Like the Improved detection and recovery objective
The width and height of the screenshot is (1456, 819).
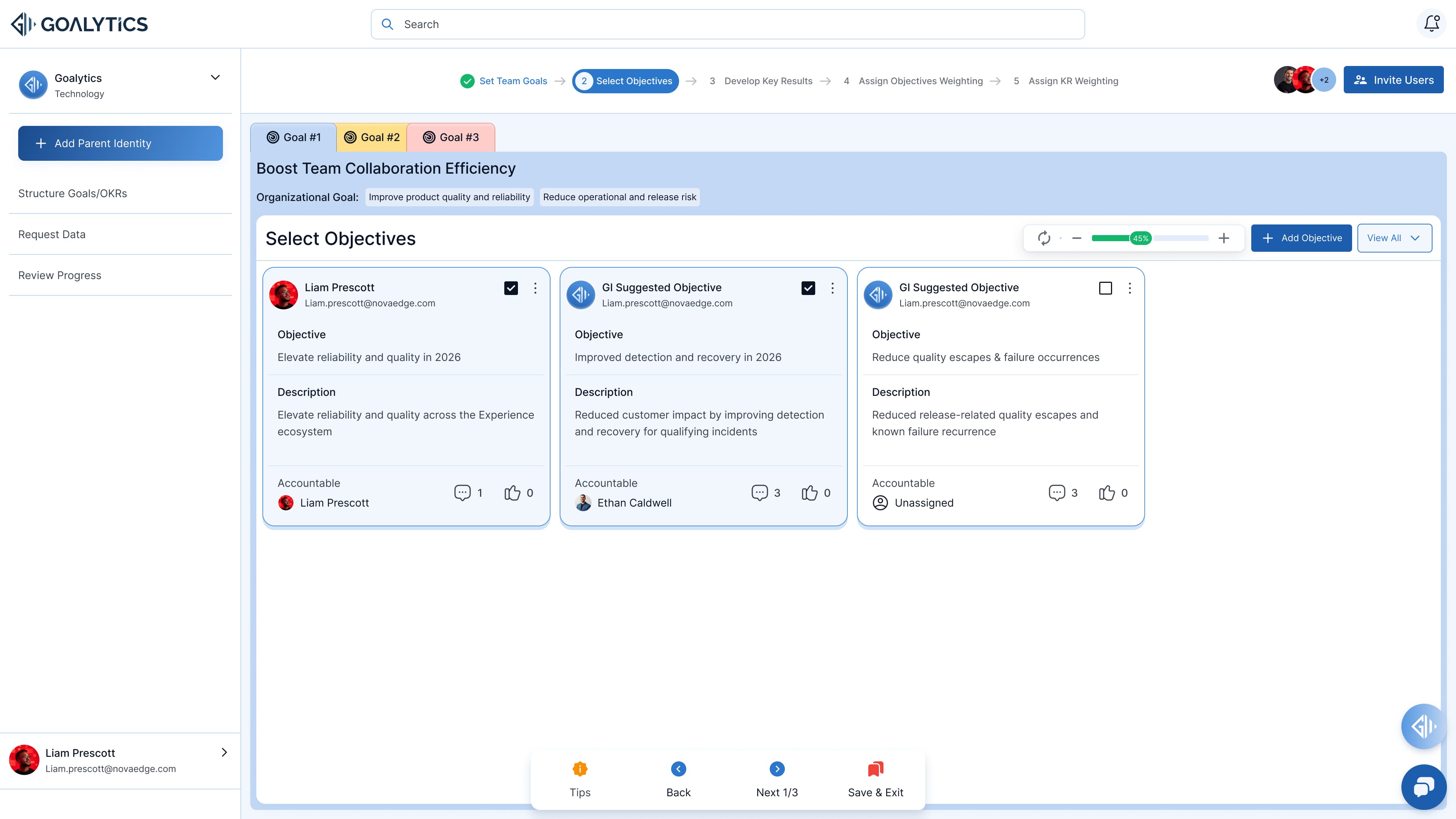(810, 492)
